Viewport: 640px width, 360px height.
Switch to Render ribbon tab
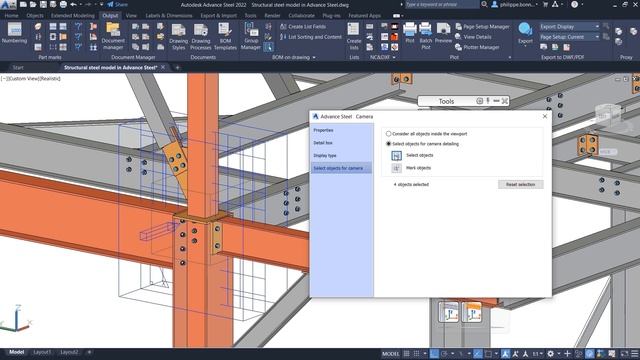coord(272,16)
